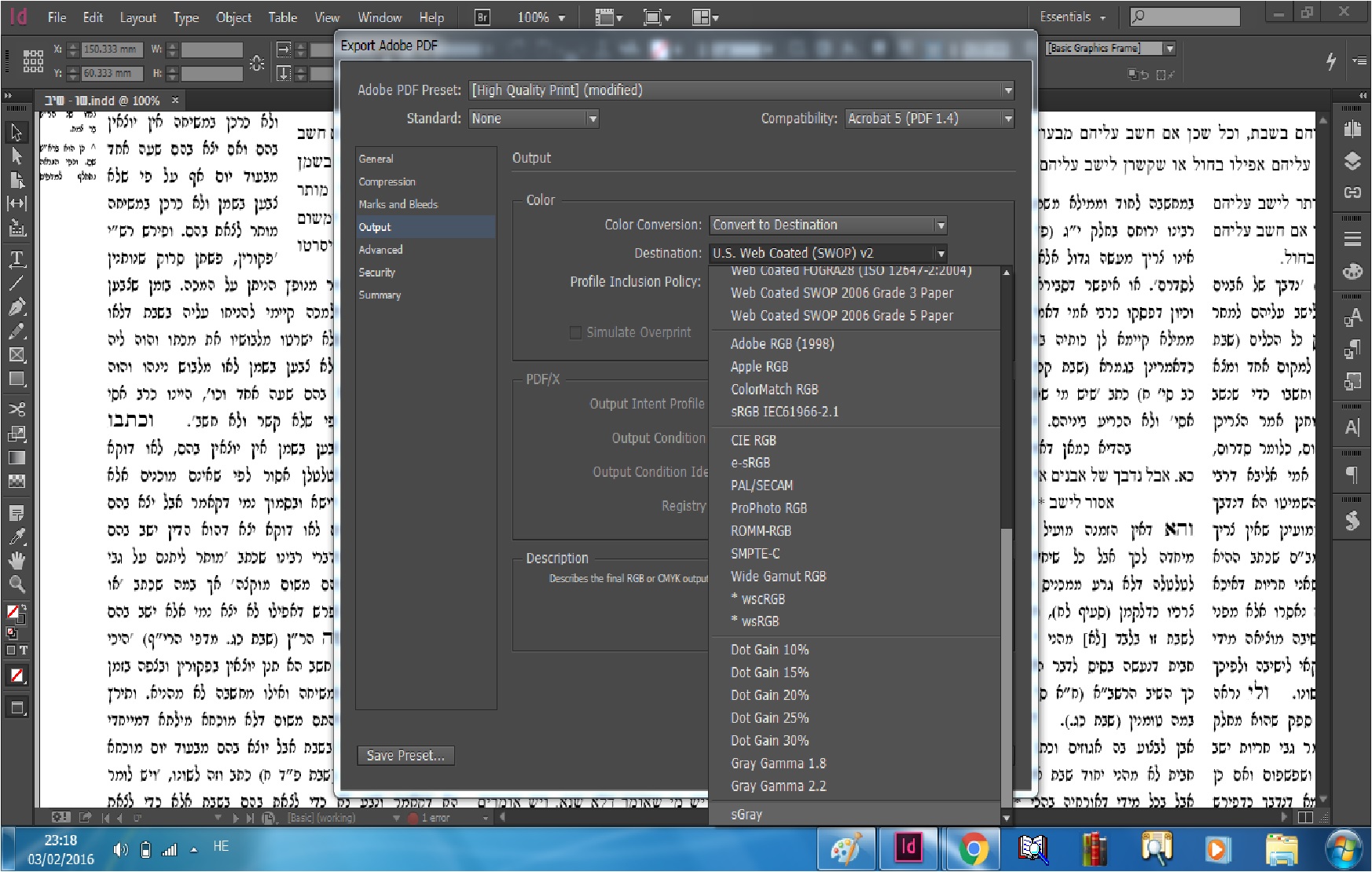Open the Color Conversion dropdown
This screenshot has height=872, width=1372.
pos(828,225)
